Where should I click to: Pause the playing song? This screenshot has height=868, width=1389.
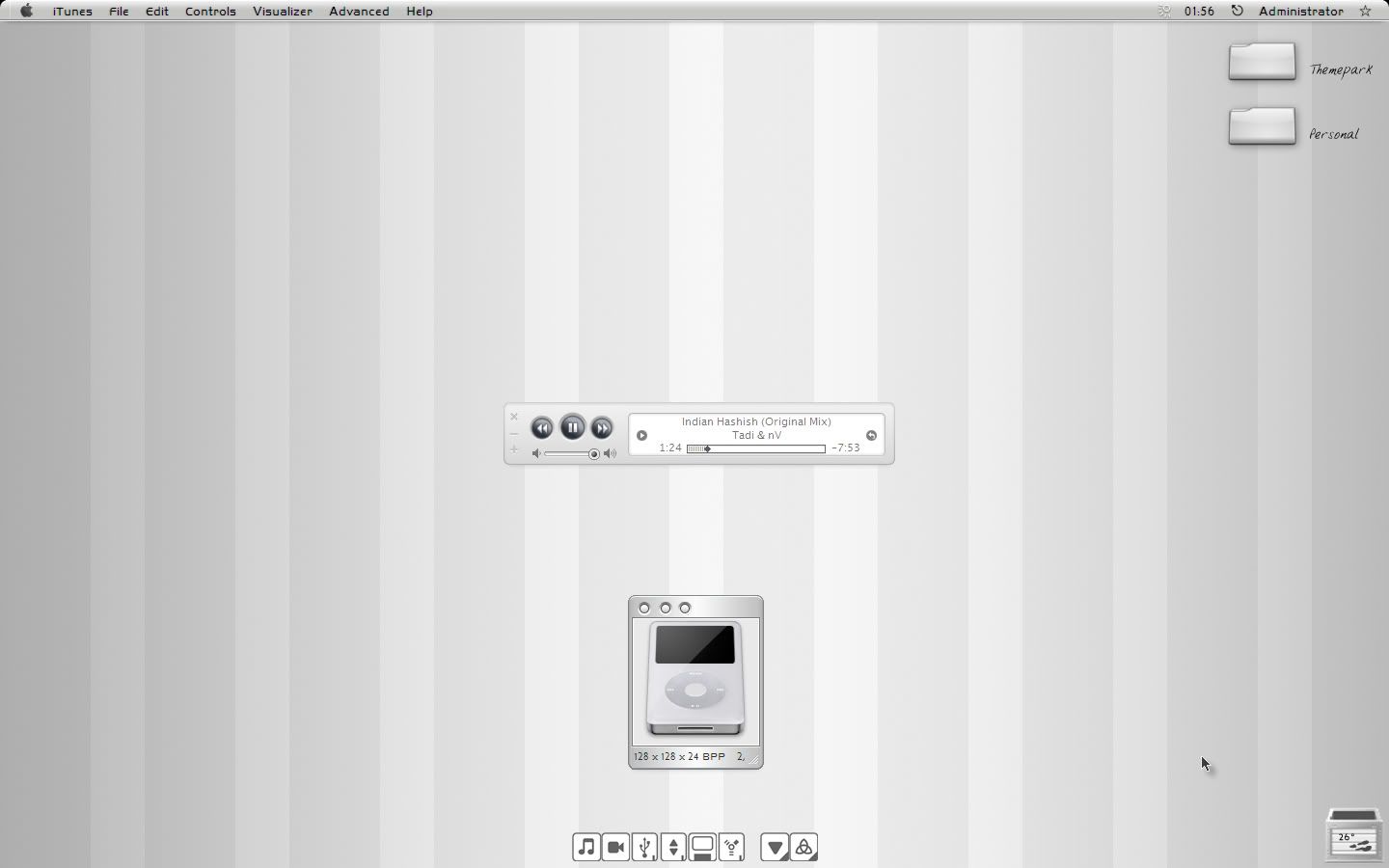click(572, 426)
